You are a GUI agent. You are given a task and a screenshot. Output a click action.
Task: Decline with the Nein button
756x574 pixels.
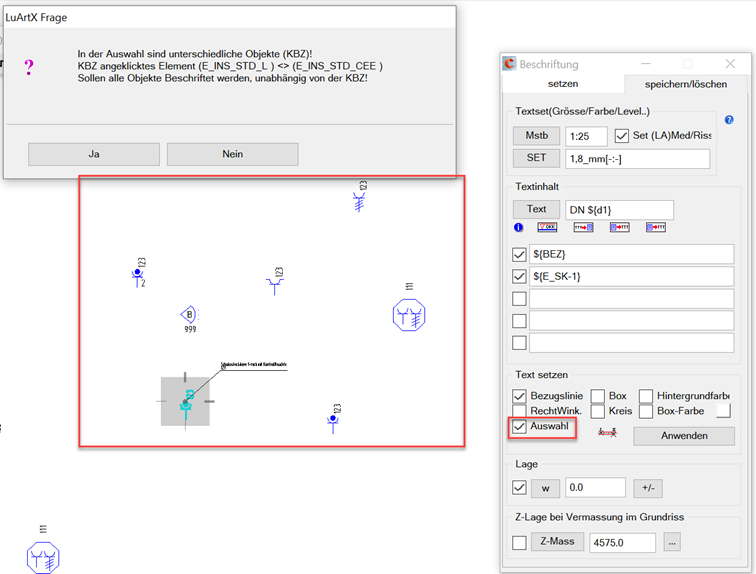(232, 154)
